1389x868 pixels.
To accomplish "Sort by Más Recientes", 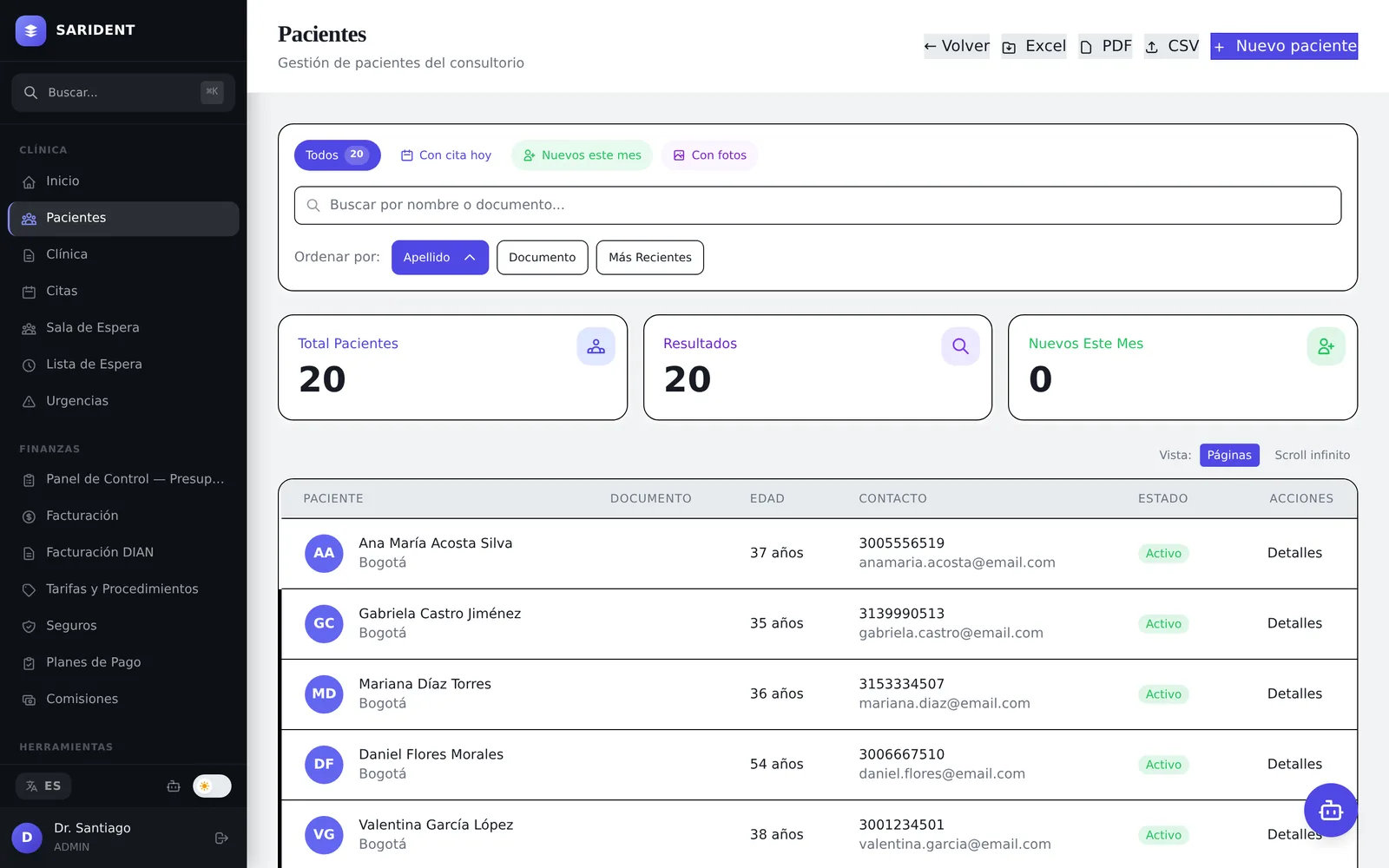I will click(x=649, y=258).
